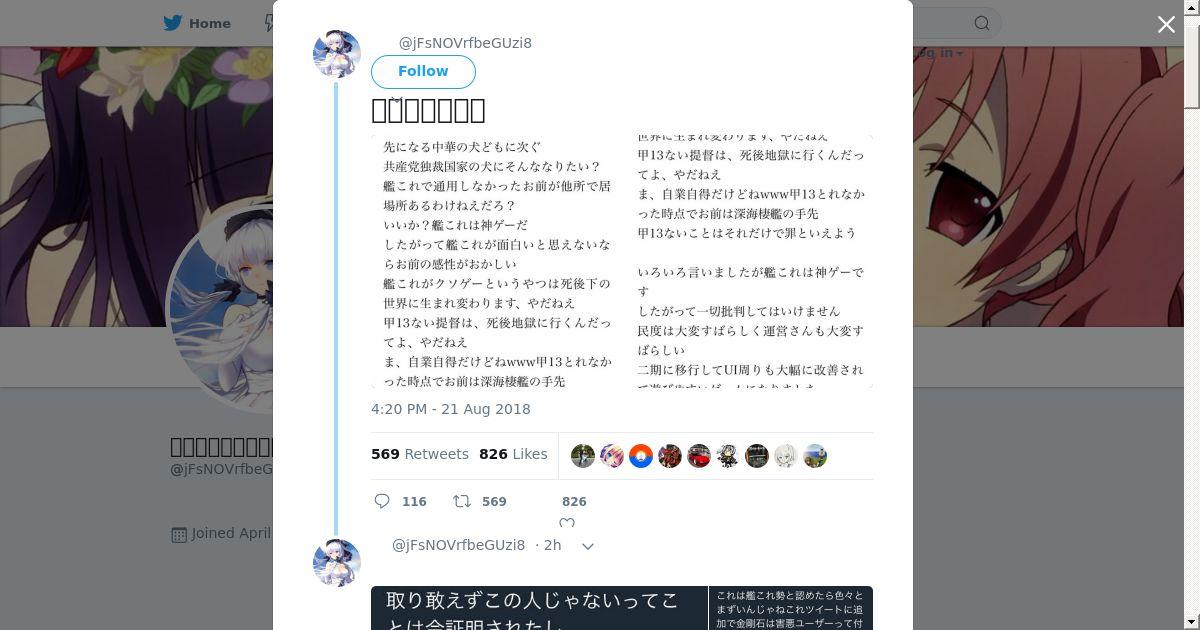Screen dimensions: 1200x630
Task: Follow the user @jFsNOVrfbeGUzi8
Action: [x=423, y=71]
